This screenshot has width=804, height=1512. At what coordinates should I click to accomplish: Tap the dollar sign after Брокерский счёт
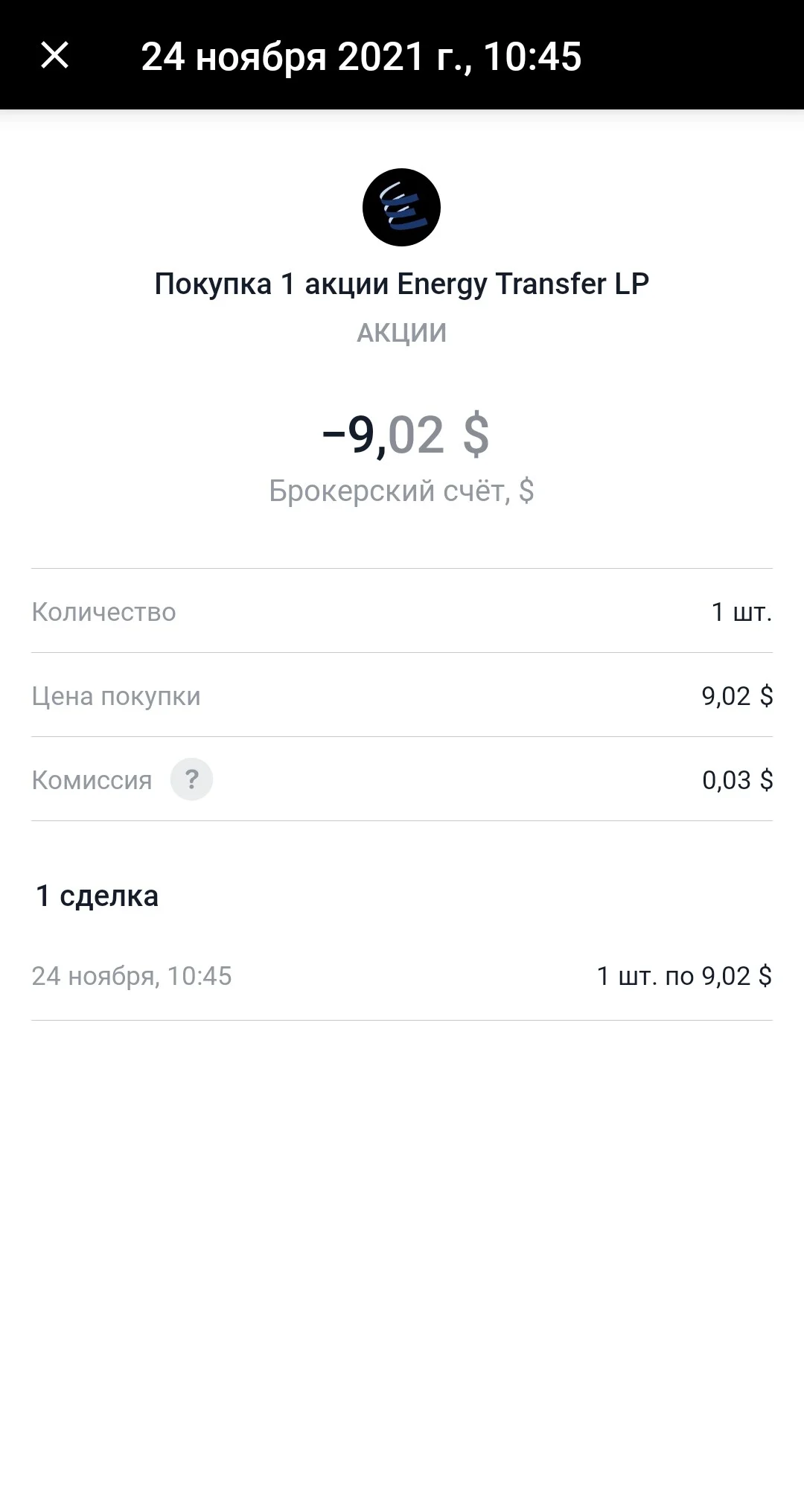point(526,491)
